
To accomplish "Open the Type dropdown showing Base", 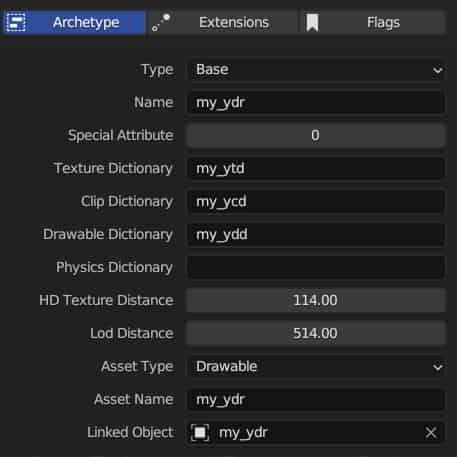I will pos(316,70).
